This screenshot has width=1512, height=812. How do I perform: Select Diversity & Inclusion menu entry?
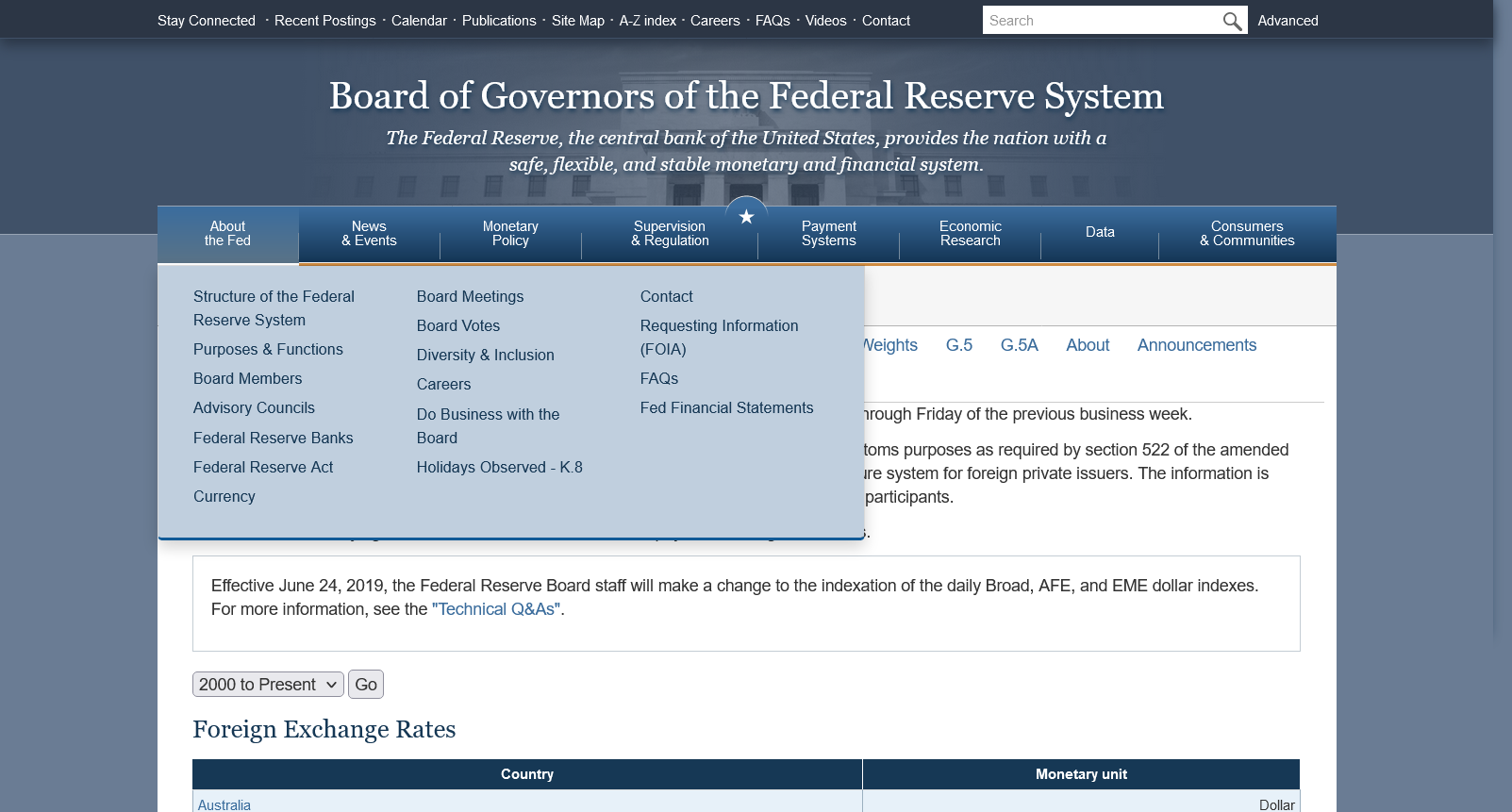pyautogui.click(x=485, y=356)
